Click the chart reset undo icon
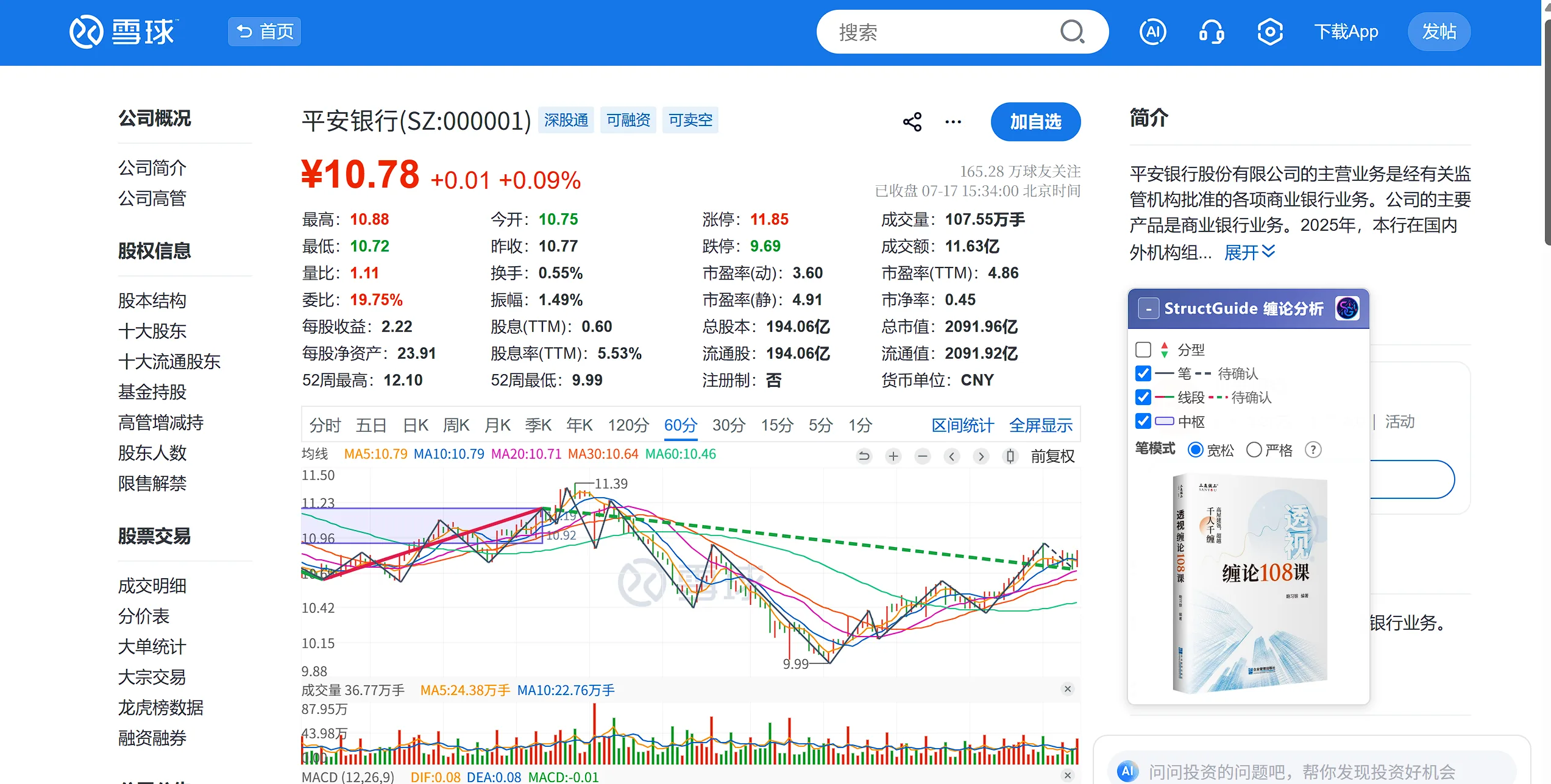The width and height of the screenshot is (1551, 784). pyautogui.click(x=864, y=456)
